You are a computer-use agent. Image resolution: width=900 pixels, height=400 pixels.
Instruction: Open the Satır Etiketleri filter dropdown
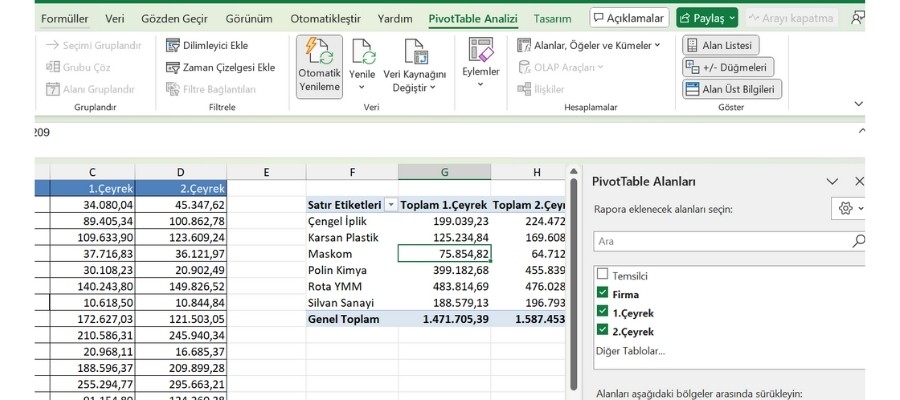[x=390, y=204]
